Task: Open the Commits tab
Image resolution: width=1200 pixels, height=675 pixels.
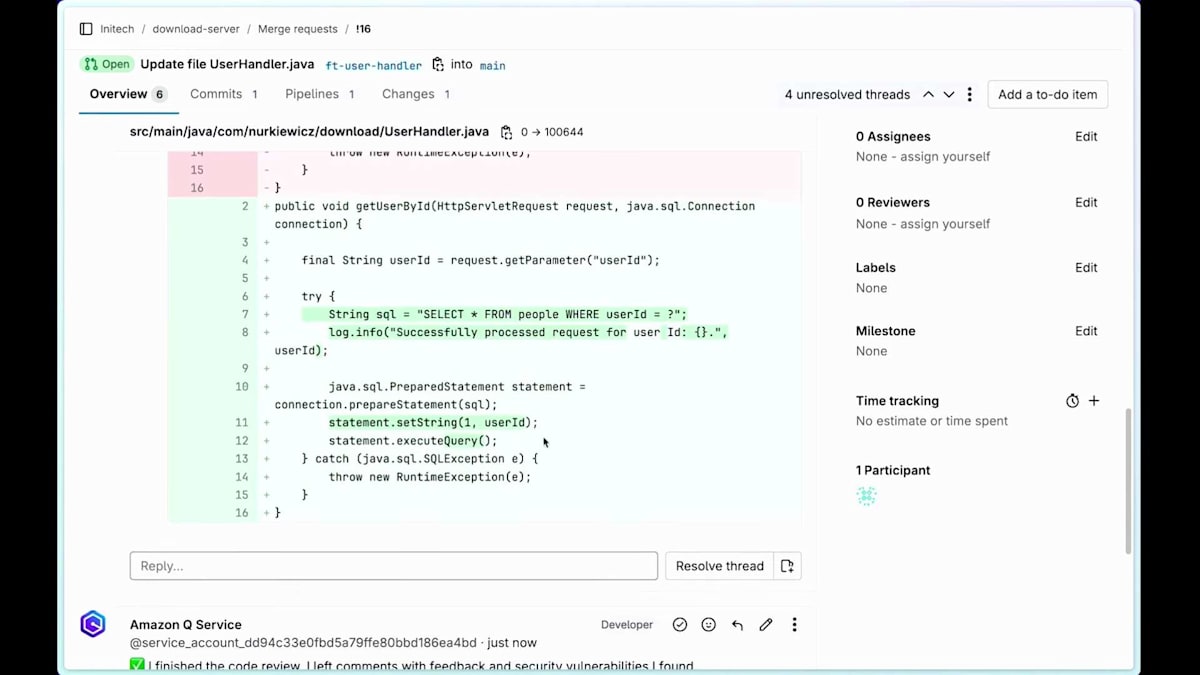Action: tap(224, 94)
